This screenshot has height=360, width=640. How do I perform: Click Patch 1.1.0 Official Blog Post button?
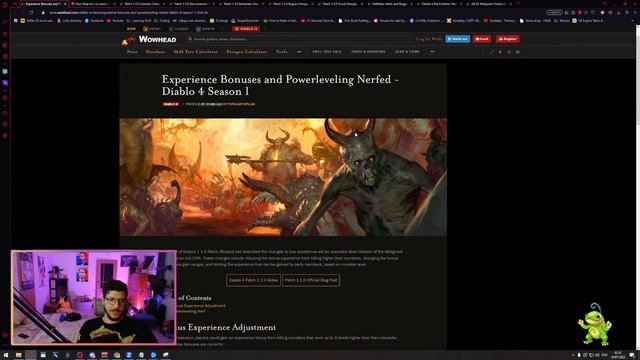(x=311, y=280)
